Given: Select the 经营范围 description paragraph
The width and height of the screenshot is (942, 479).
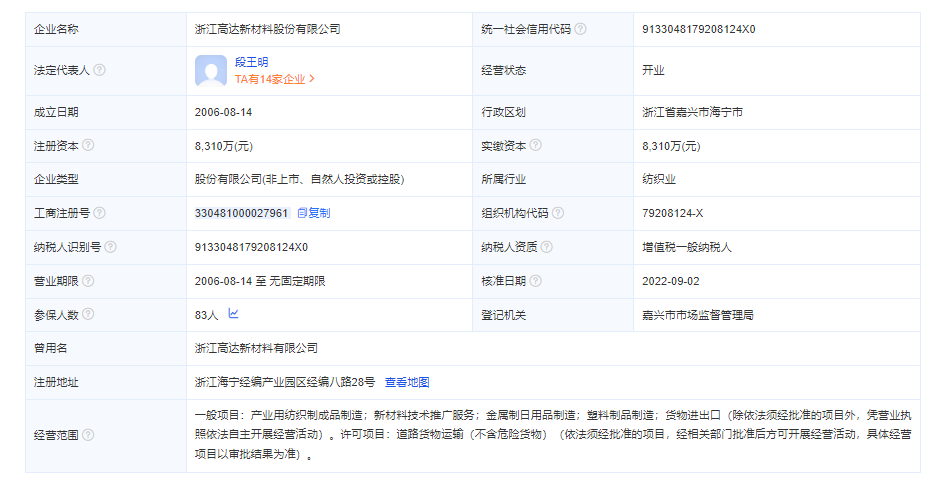Looking at the screenshot, I should 553,434.
